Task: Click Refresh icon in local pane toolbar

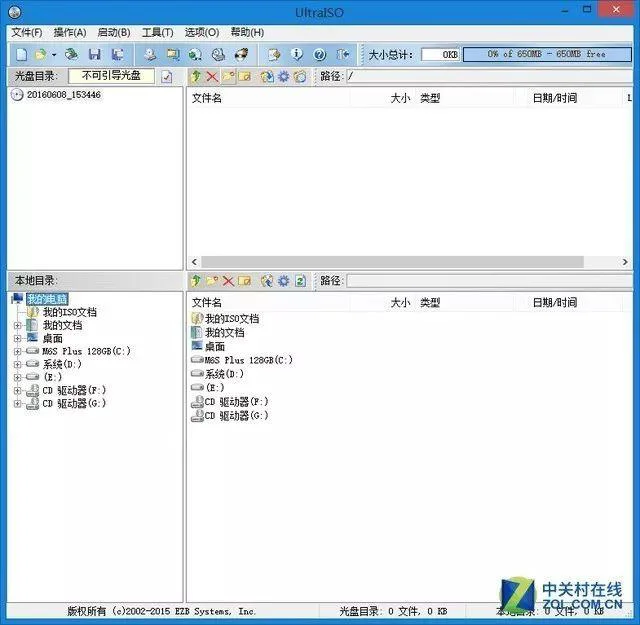Action: [x=300, y=281]
